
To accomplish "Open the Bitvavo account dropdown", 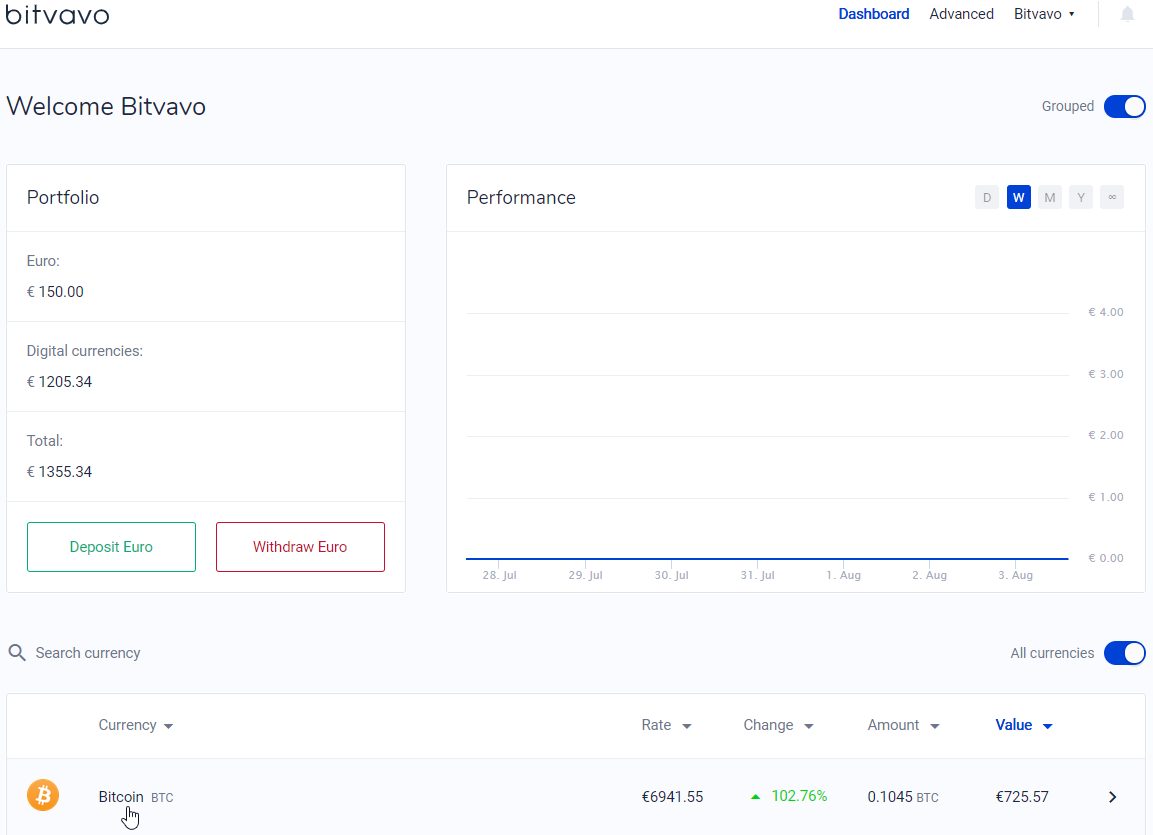I will tap(1044, 14).
